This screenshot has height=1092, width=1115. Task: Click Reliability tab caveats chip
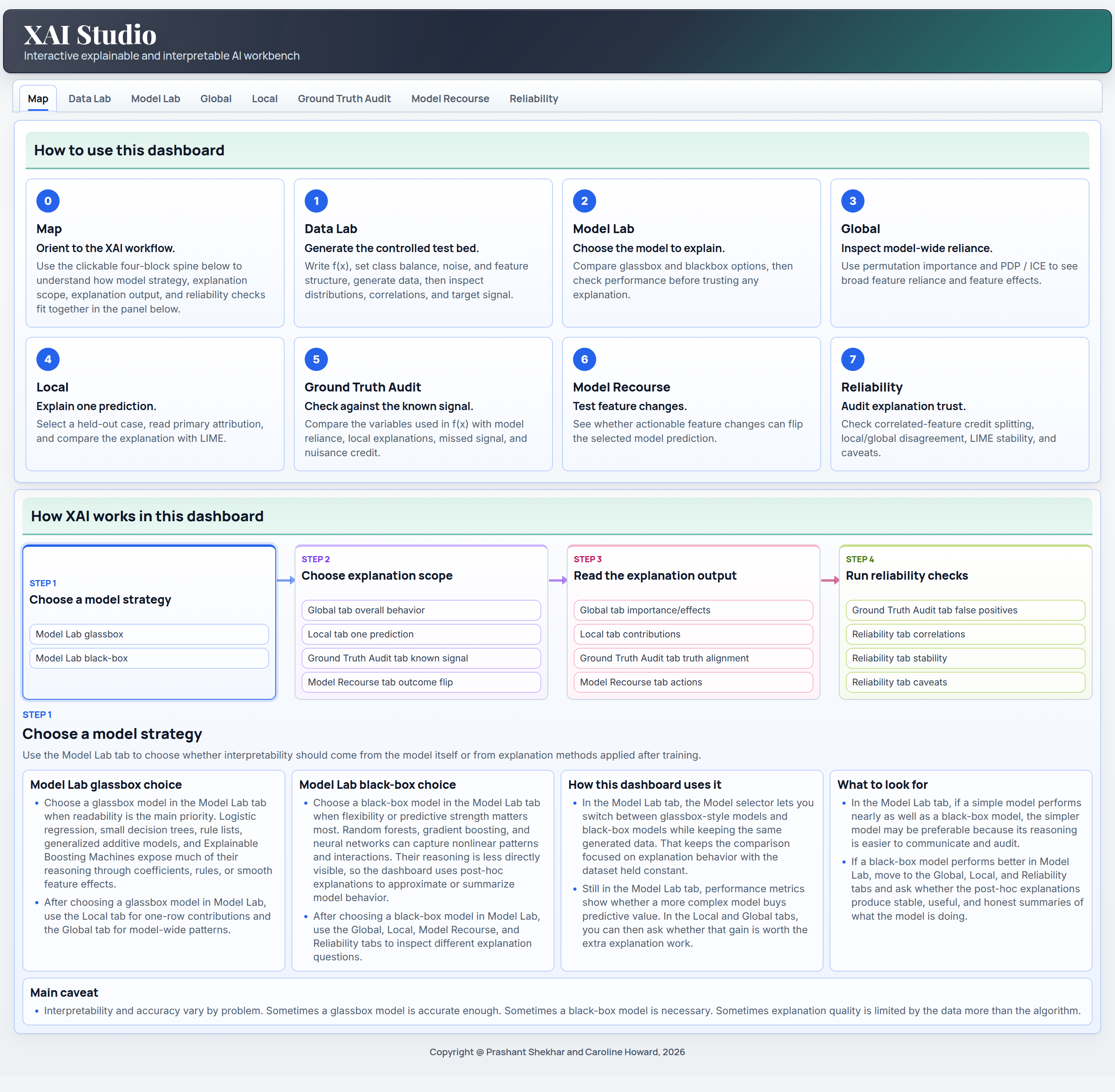coord(966,682)
